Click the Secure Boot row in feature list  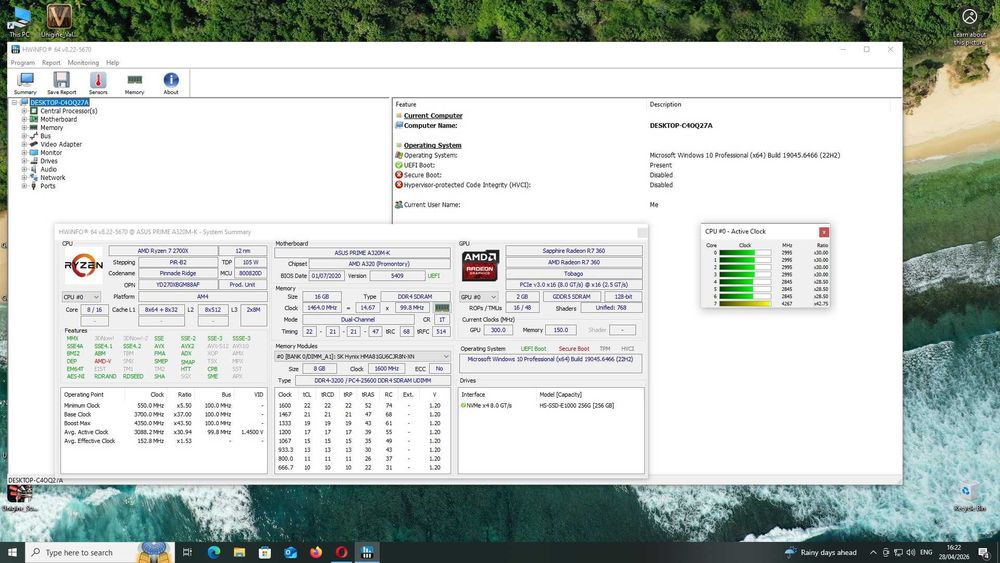pyautogui.click(x=645, y=175)
